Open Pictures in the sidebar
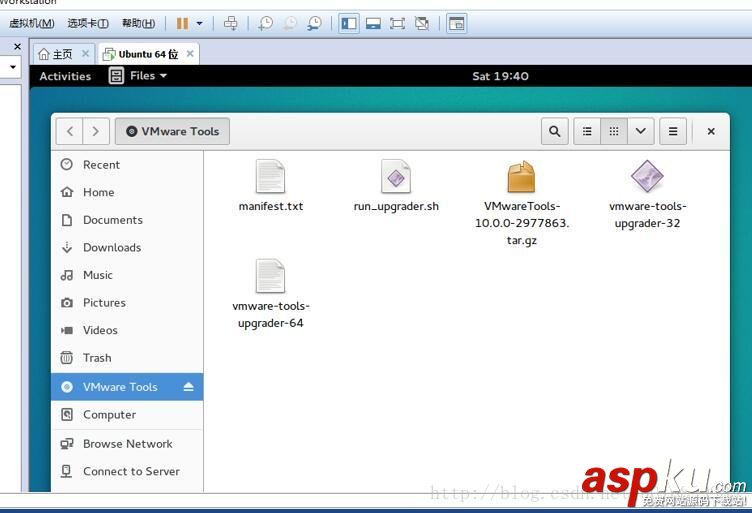The width and height of the screenshot is (752, 513). tap(127, 303)
